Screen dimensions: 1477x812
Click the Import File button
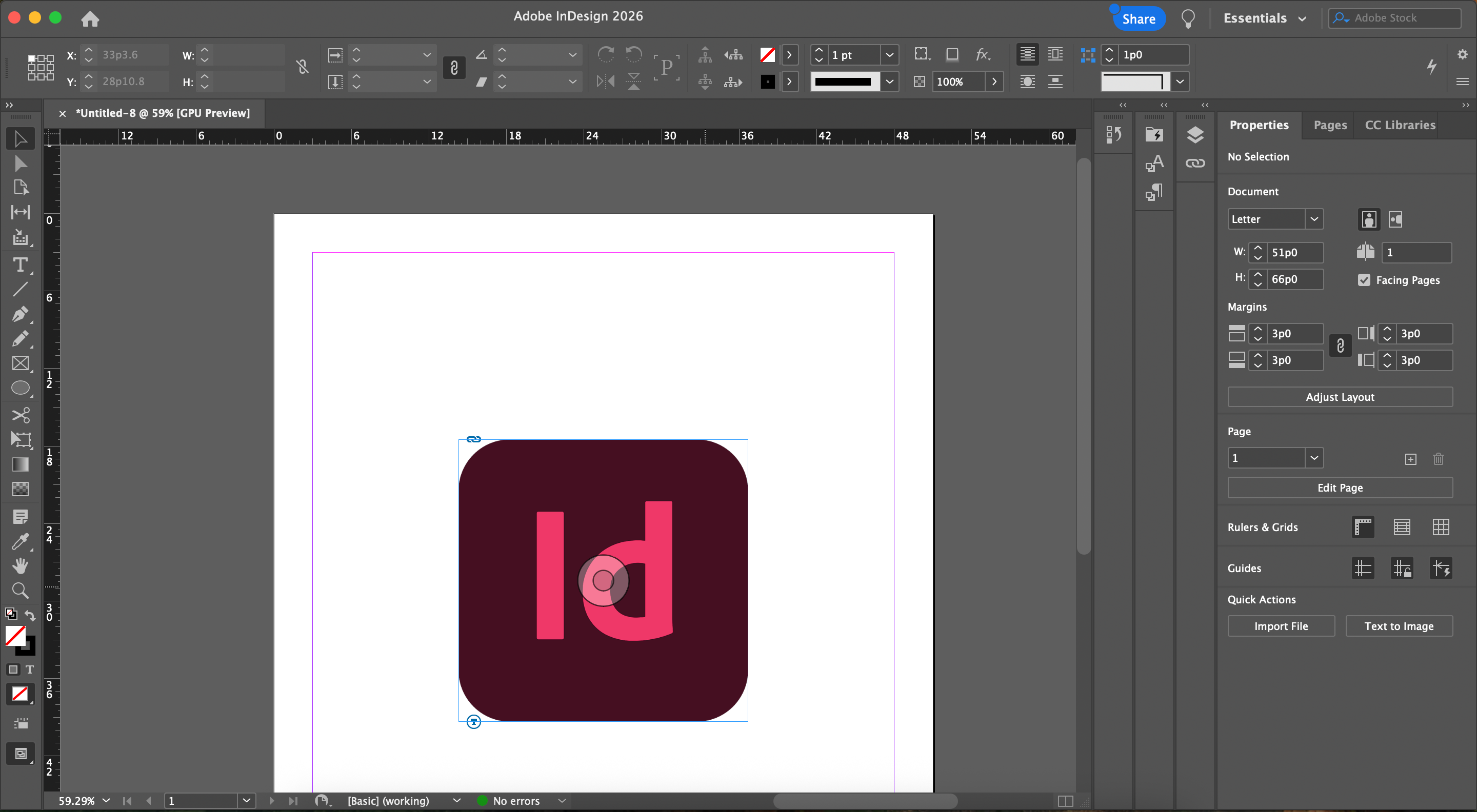click(x=1281, y=626)
